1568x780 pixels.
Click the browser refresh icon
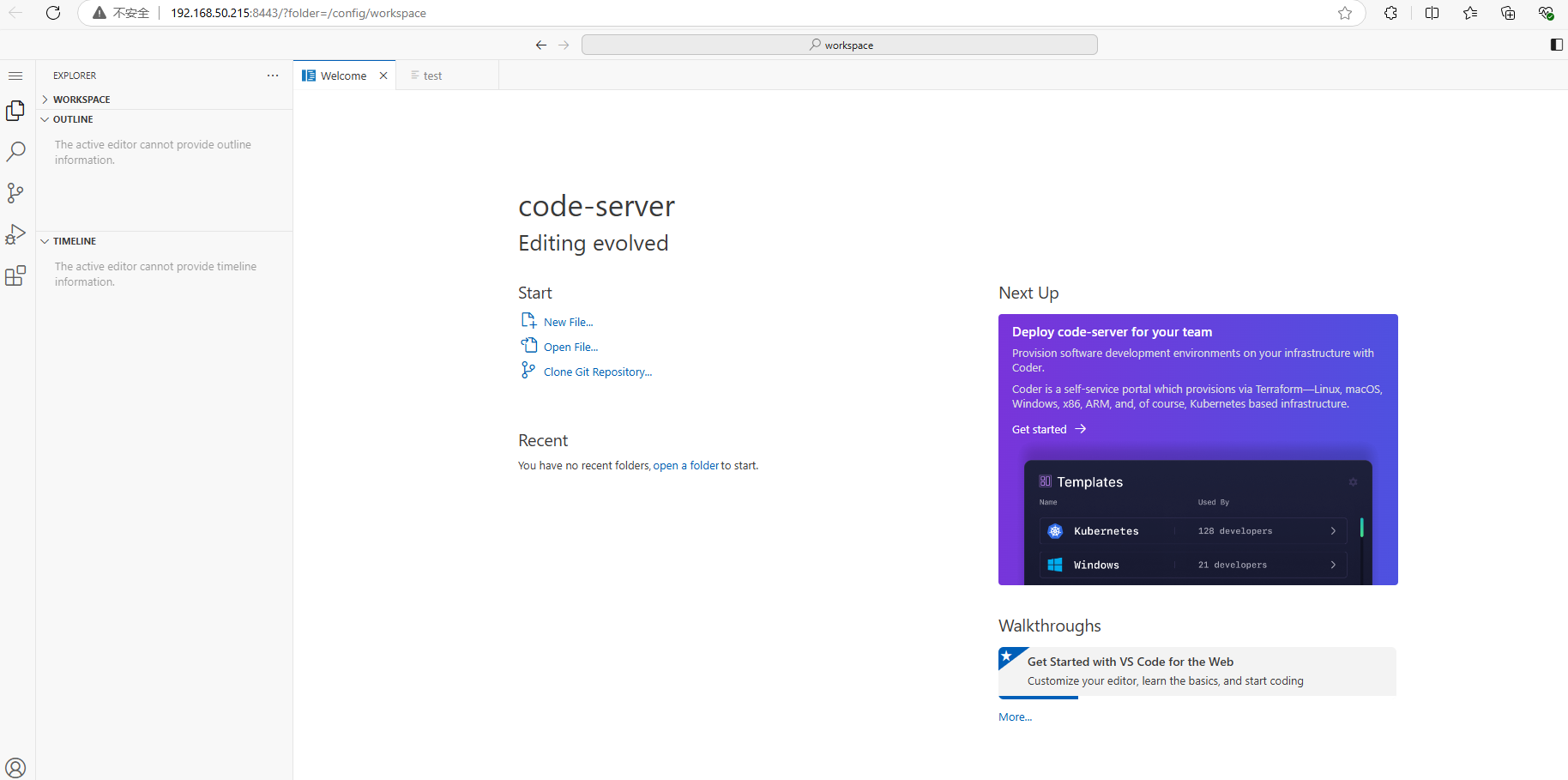pos(53,13)
